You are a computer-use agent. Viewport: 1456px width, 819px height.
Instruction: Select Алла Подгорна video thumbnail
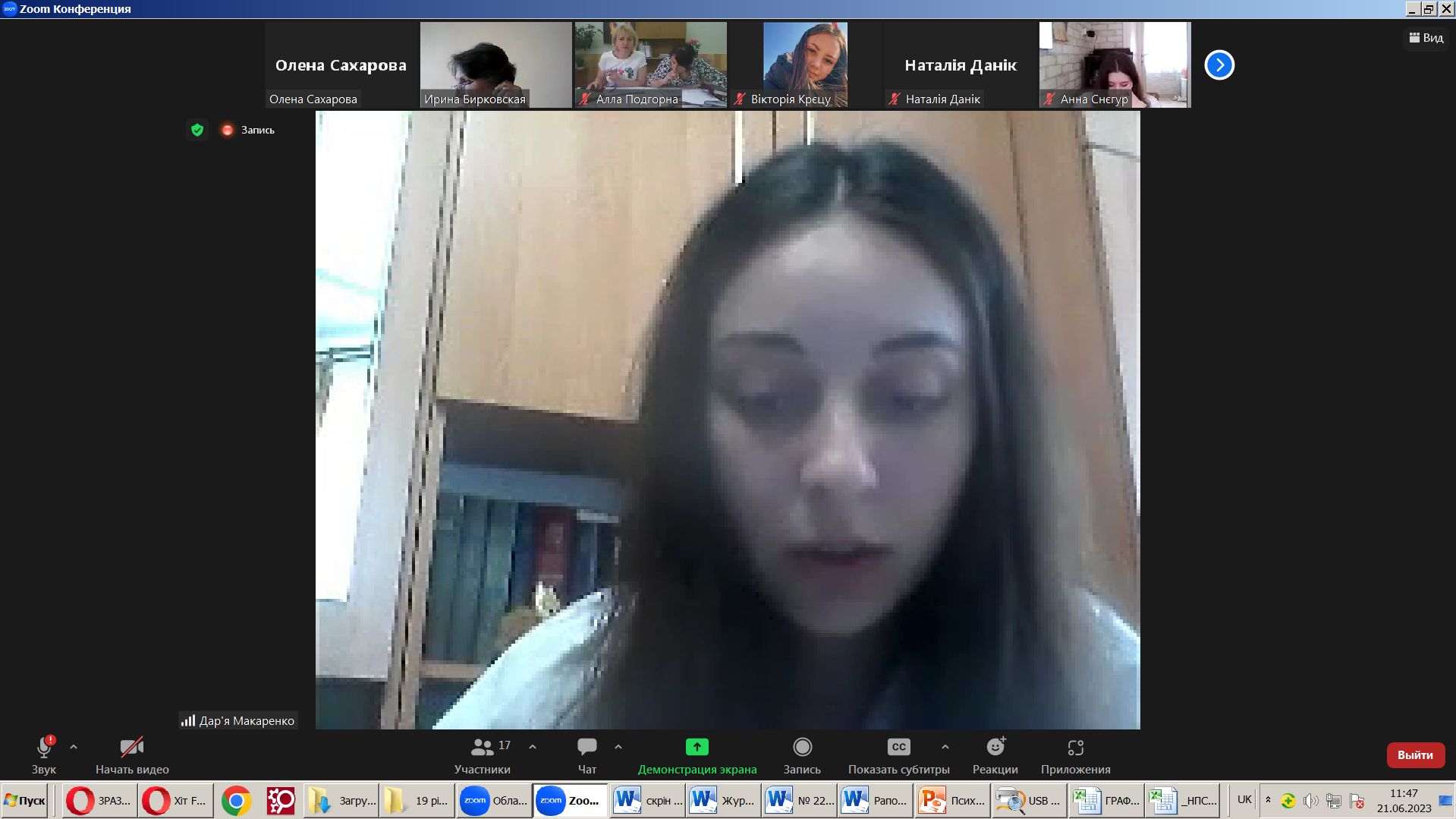[x=650, y=65]
